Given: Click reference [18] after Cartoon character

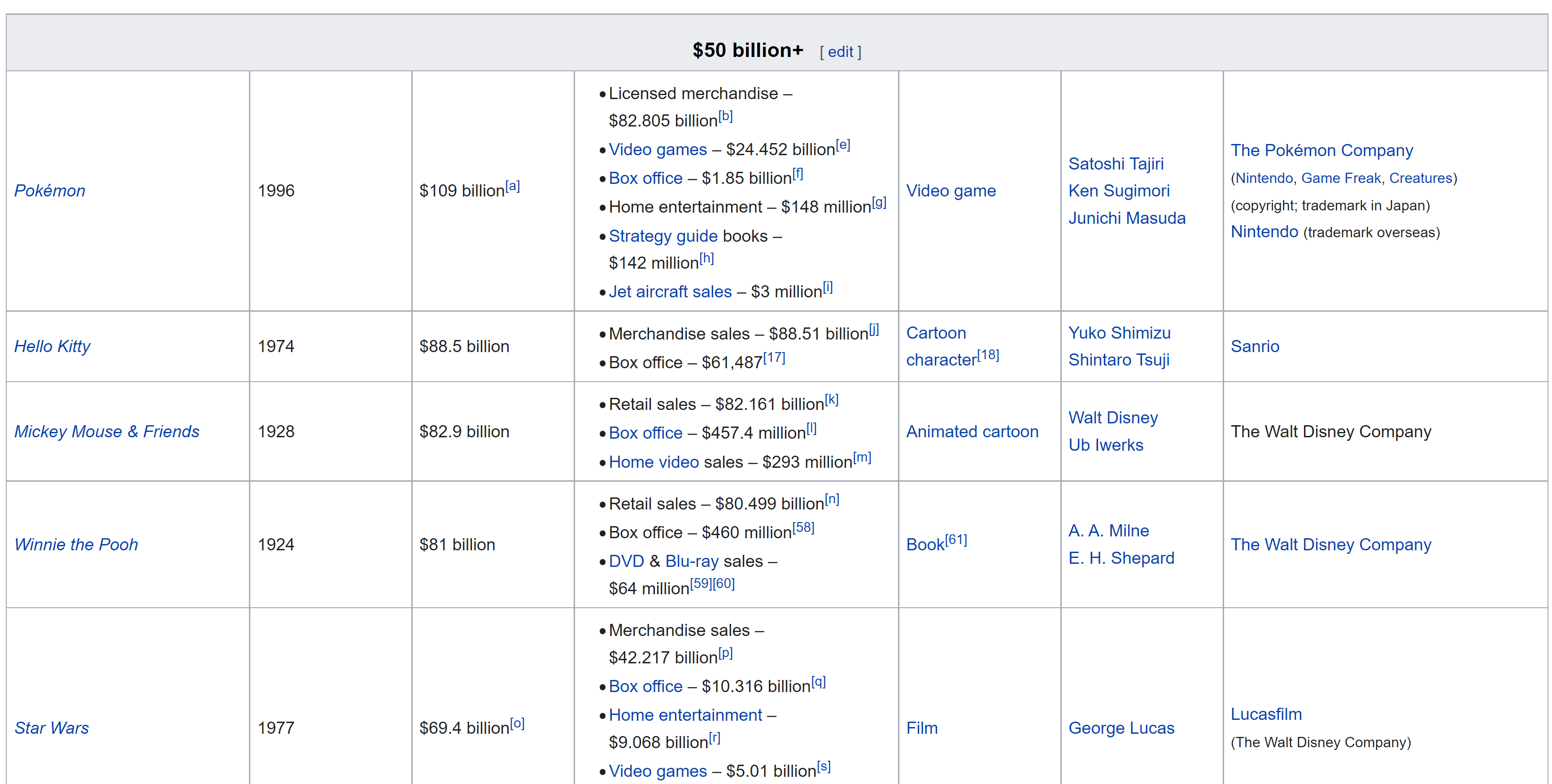Looking at the screenshot, I should tap(988, 355).
